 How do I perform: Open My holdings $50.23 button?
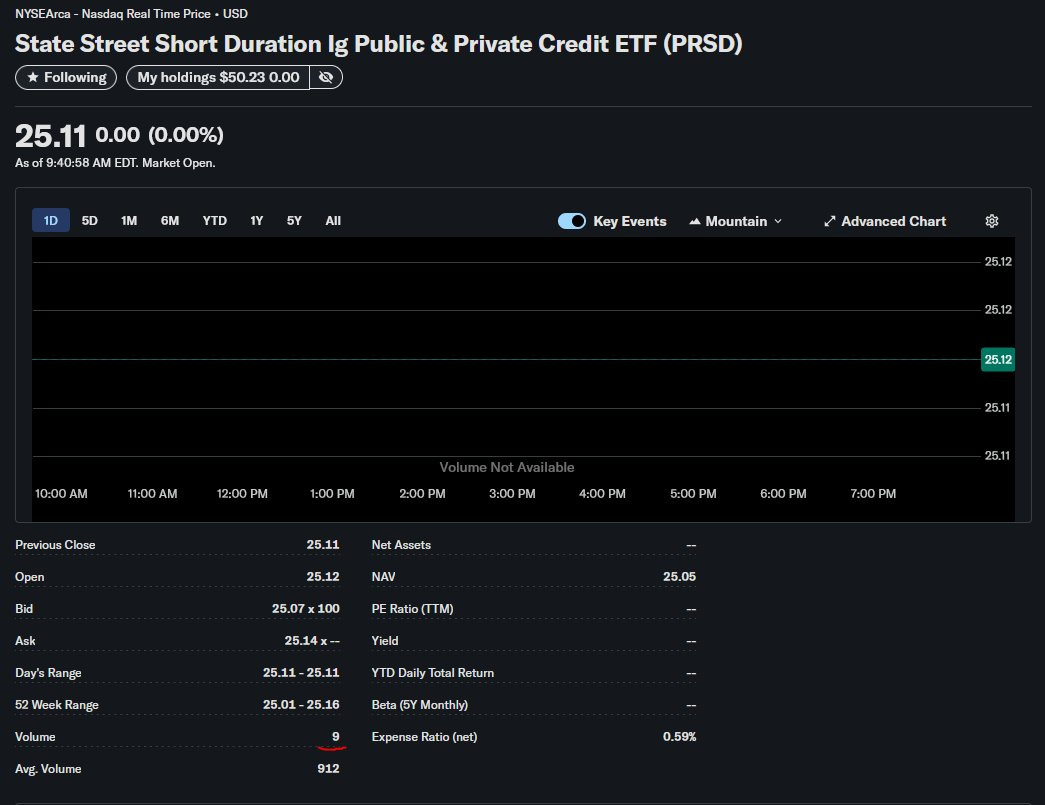[x=218, y=77]
